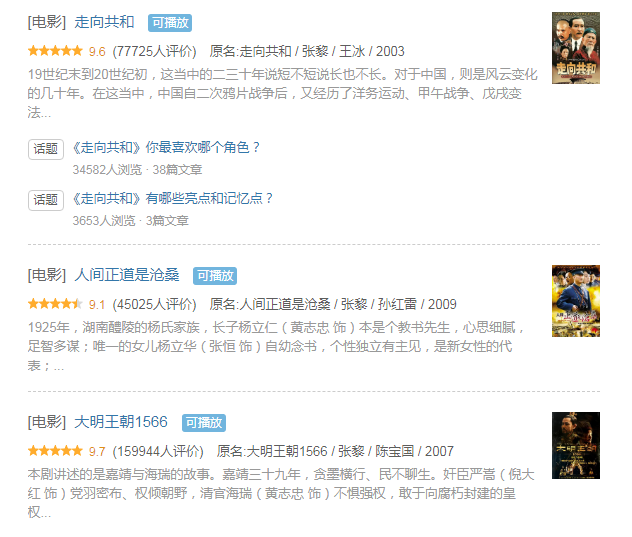Click the 9.7 rating score
The width and height of the screenshot is (632, 537).
click(x=97, y=452)
